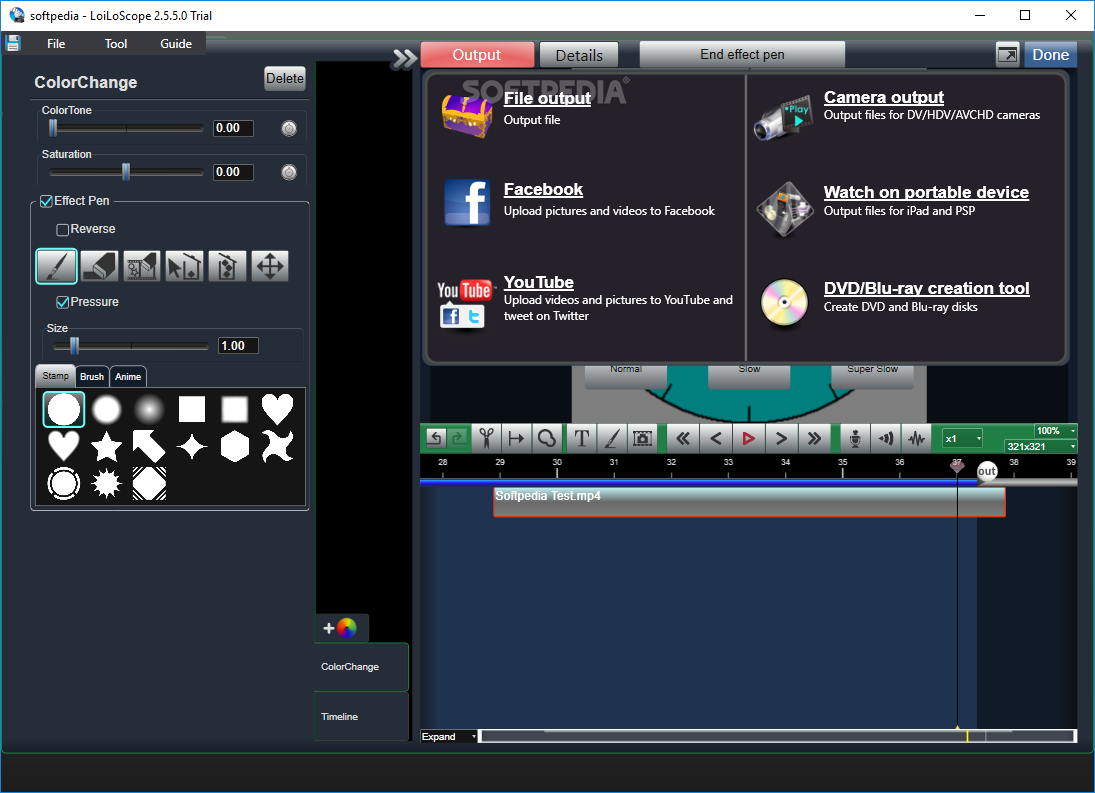Select the scissors cut tool
Screen dimensions: 1095x793
[486, 438]
